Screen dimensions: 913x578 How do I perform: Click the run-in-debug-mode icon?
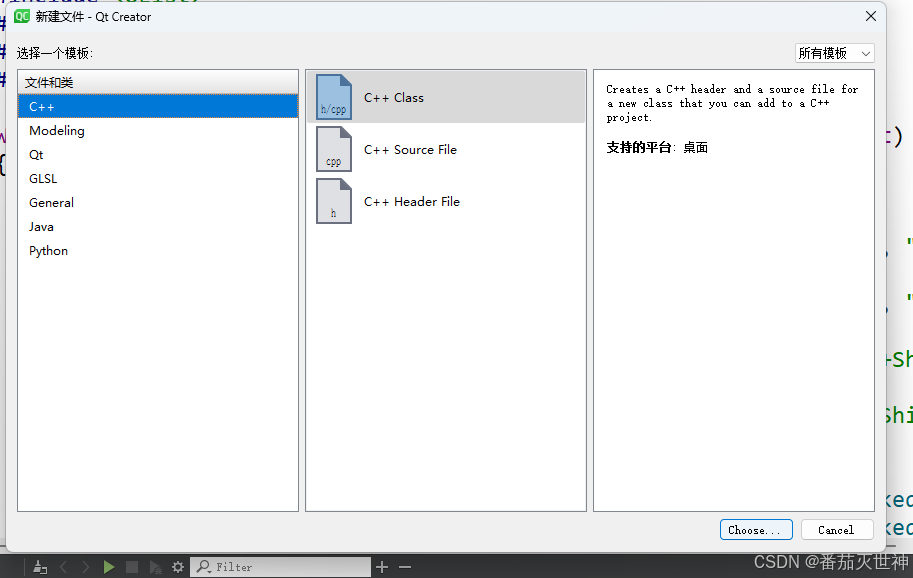[x=155, y=566]
